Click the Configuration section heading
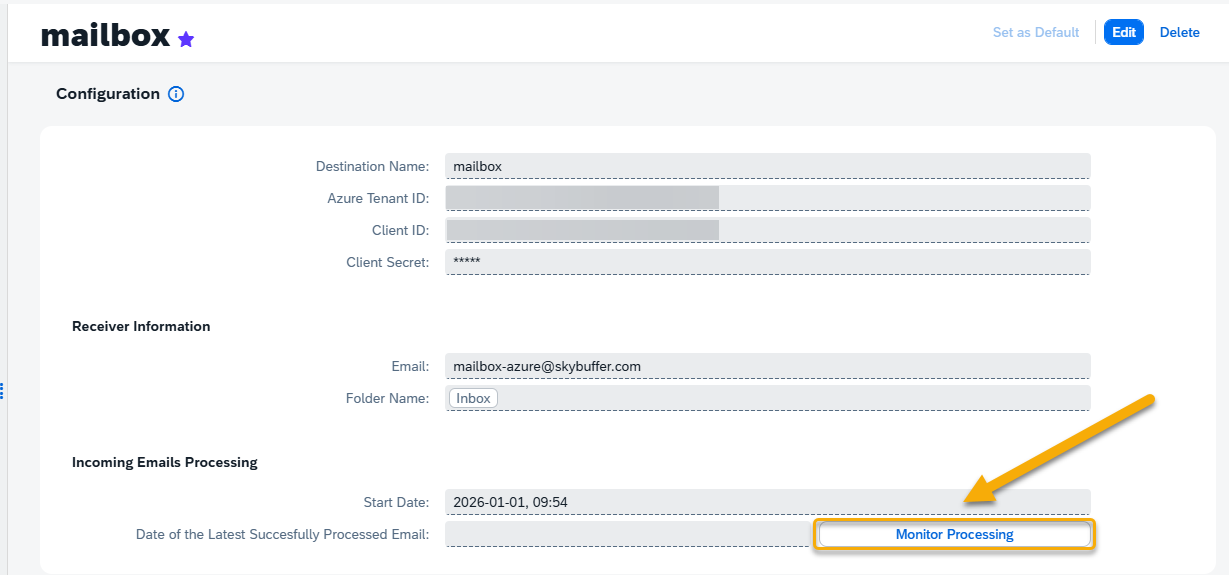This screenshot has height=575, width=1229. pyautogui.click(x=108, y=94)
